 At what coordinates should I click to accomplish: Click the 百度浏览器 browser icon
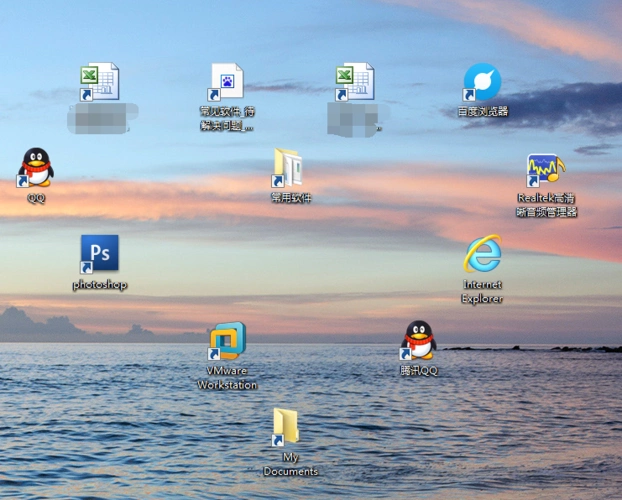(x=482, y=83)
